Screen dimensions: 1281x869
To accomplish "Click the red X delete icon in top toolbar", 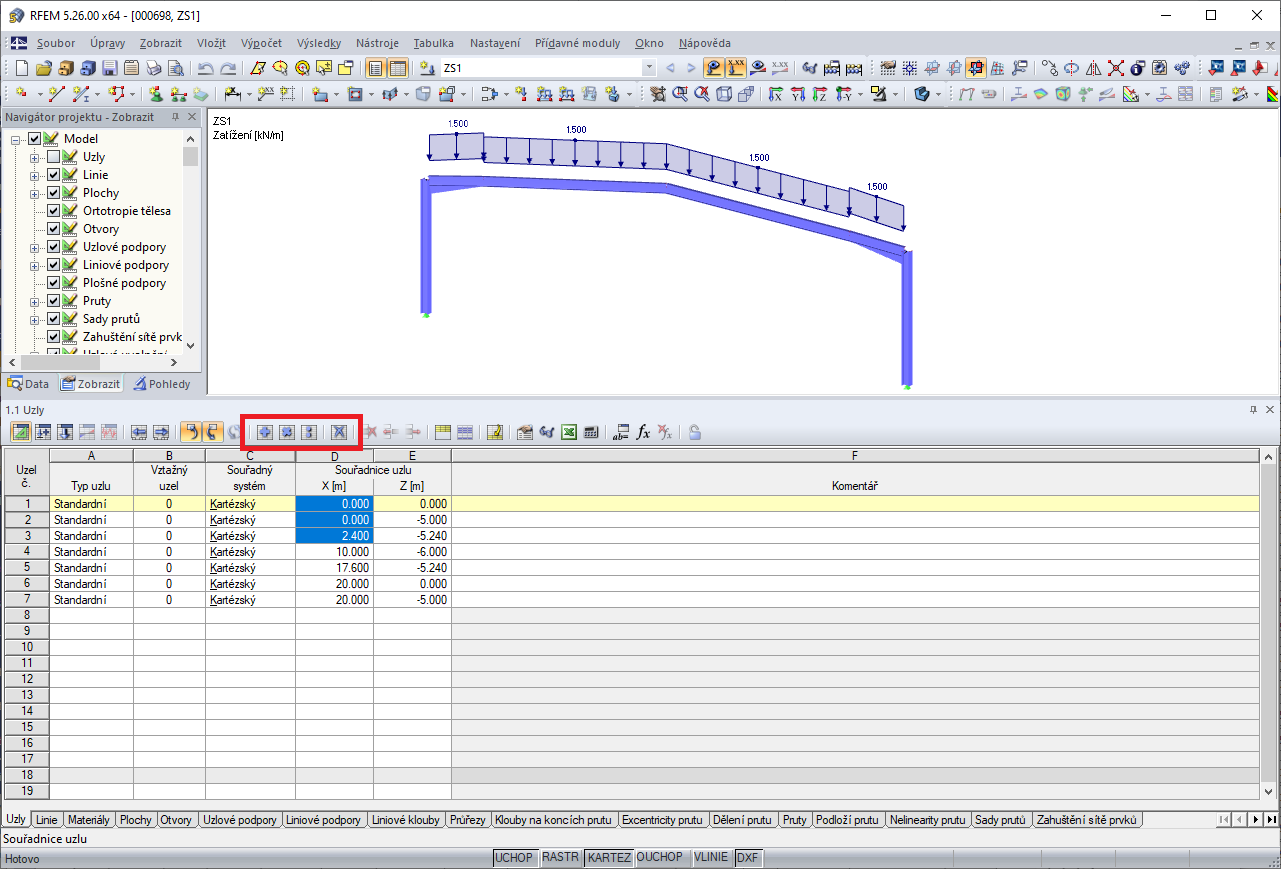I will (x=1115, y=69).
